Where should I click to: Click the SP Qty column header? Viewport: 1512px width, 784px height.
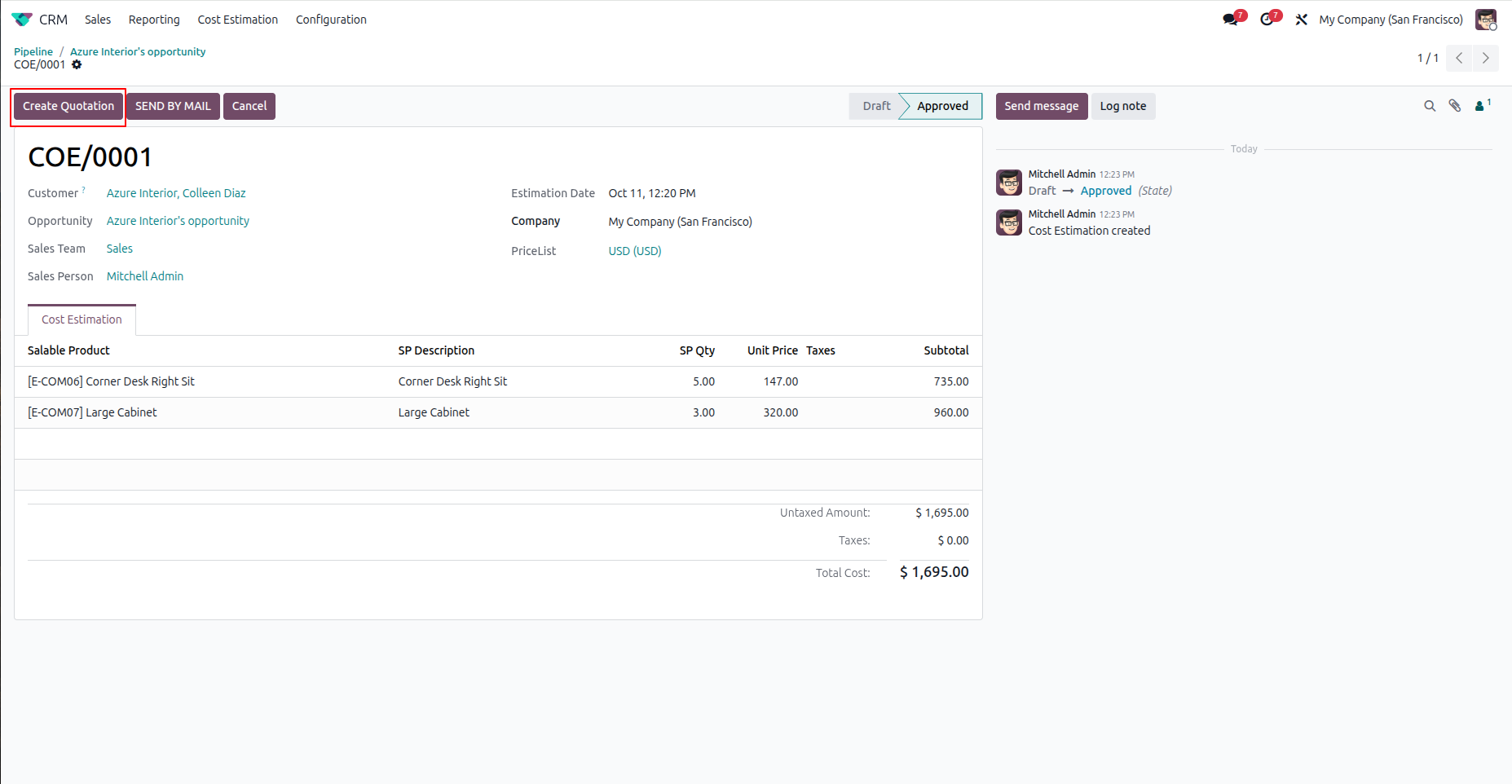(697, 350)
